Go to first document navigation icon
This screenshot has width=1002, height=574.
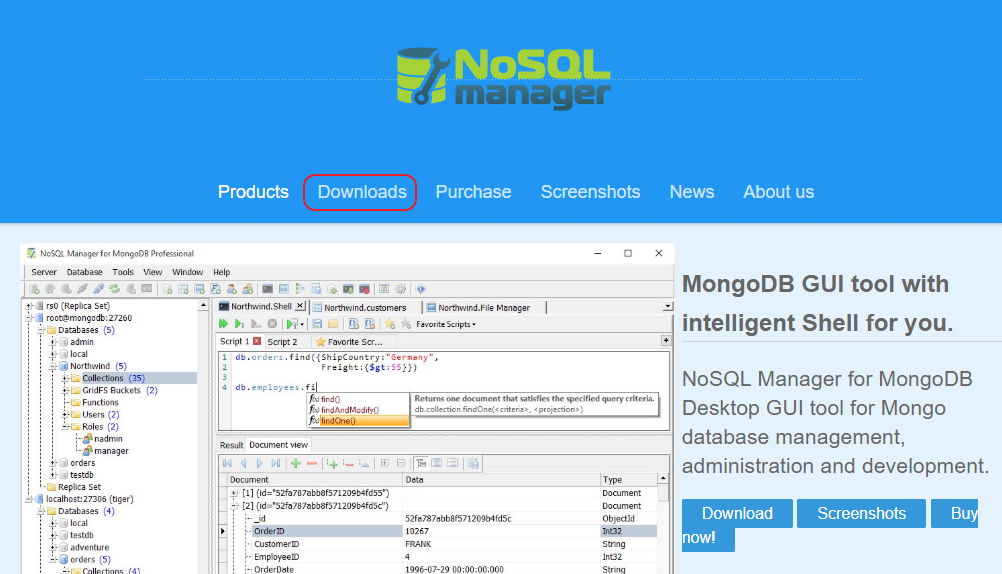tap(227, 463)
